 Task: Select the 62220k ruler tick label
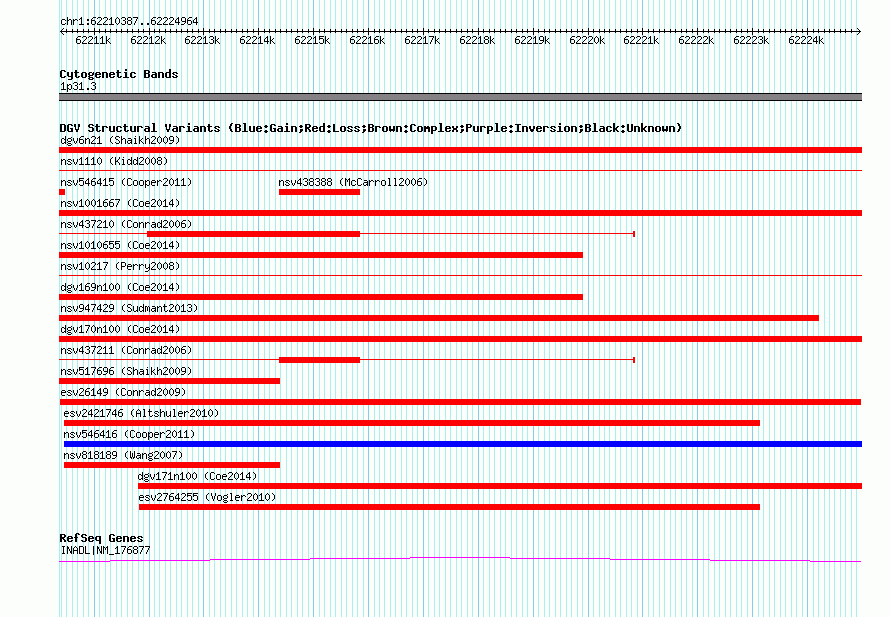point(587,40)
